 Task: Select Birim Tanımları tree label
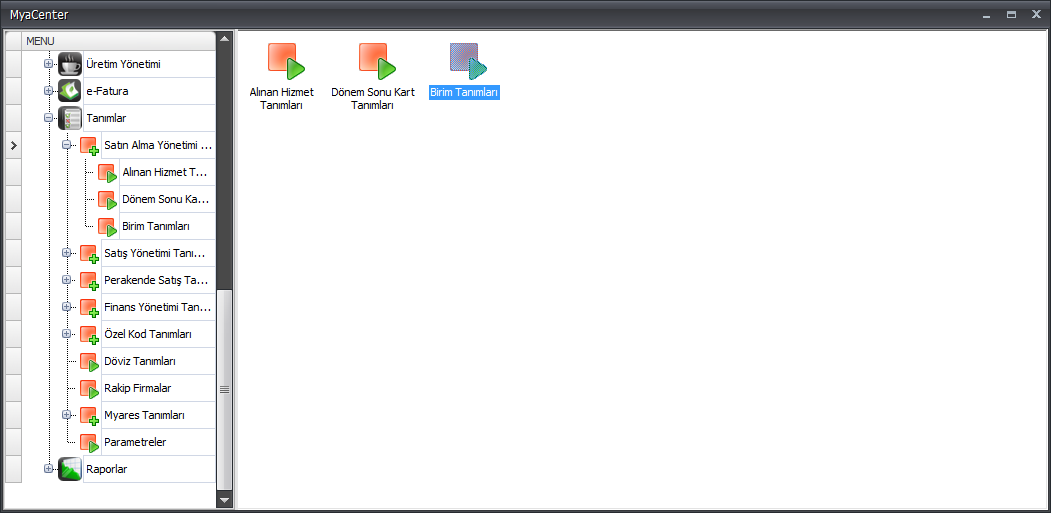point(156,226)
